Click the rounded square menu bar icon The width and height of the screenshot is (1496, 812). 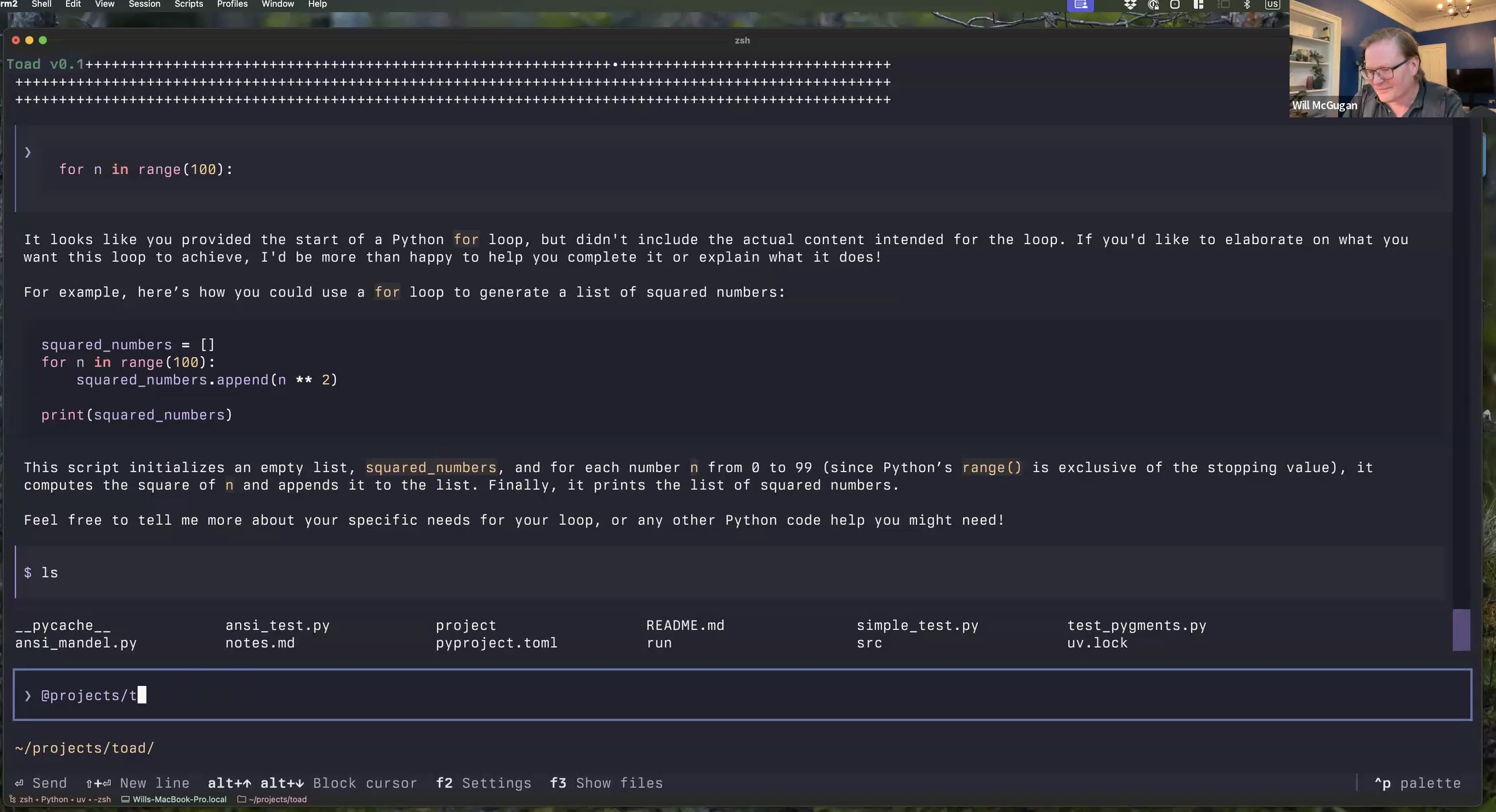1175,5
